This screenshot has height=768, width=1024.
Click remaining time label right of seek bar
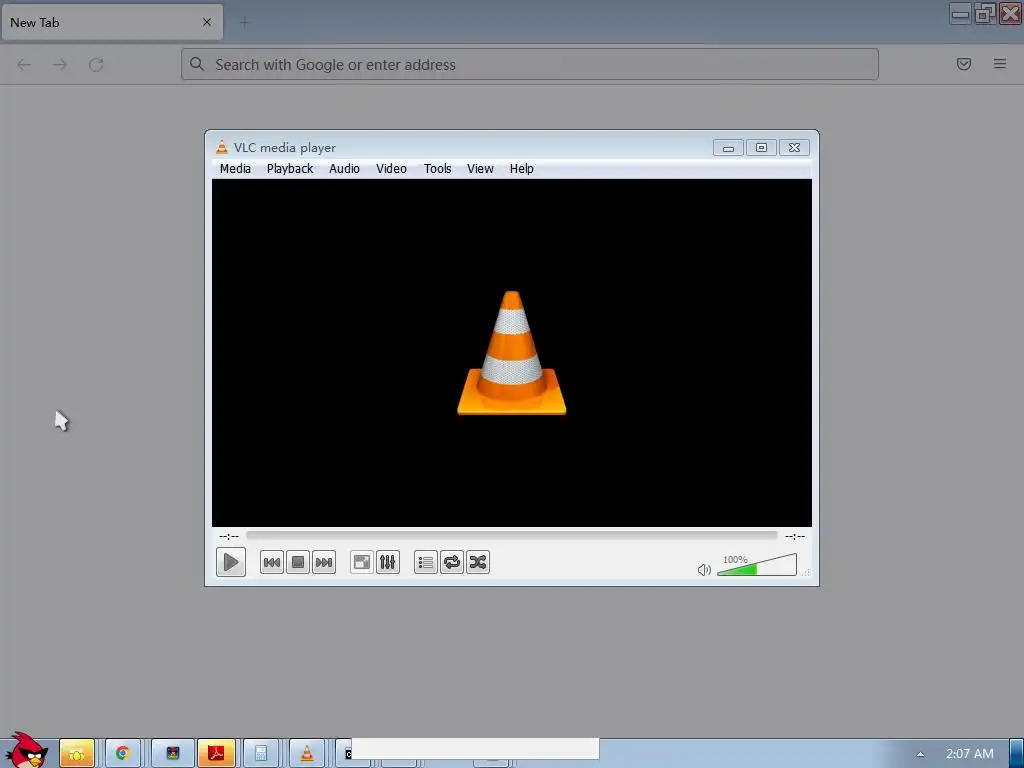tap(795, 536)
